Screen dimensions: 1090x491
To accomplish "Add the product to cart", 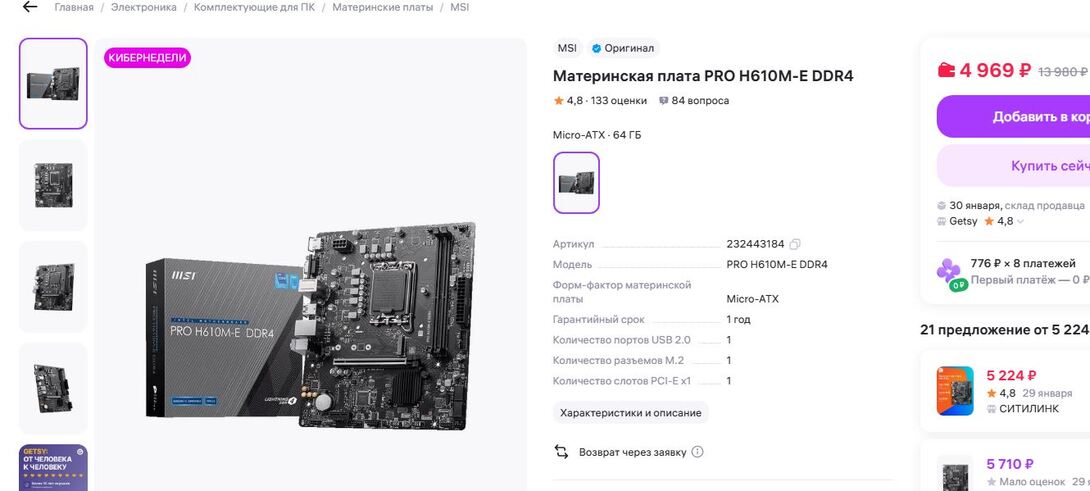I will 1014,116.
